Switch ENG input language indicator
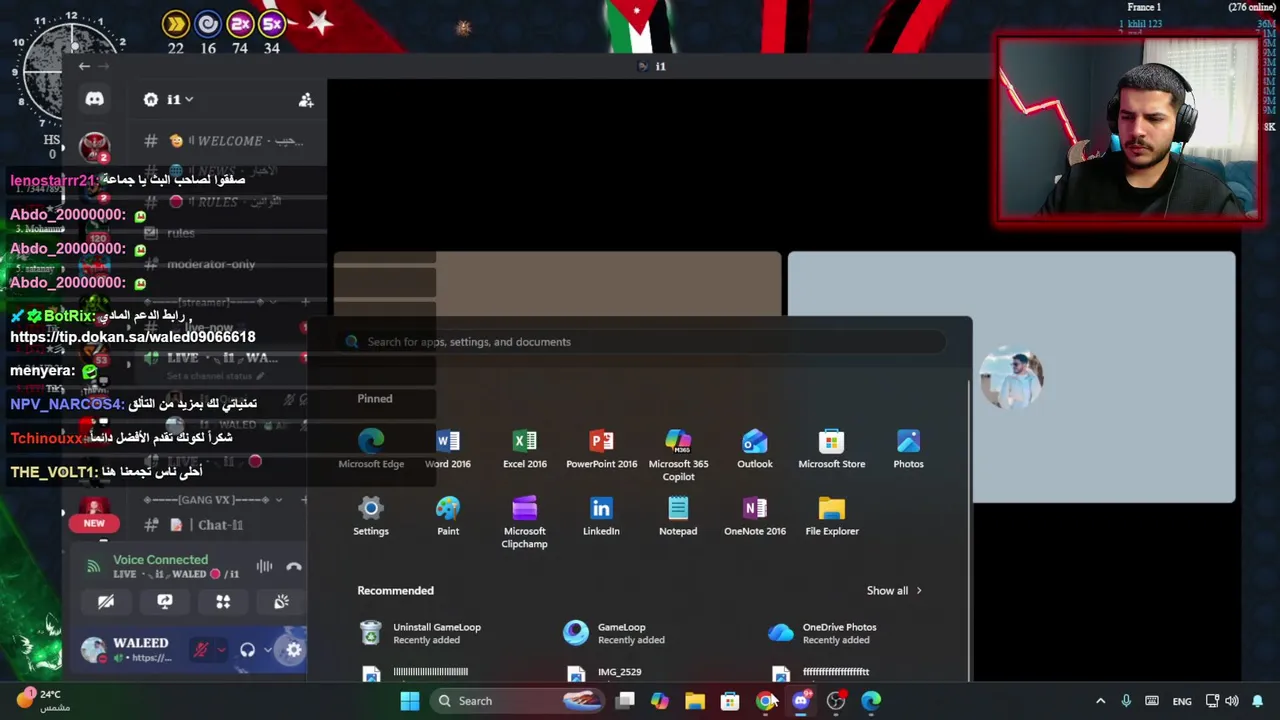Screen dimensions: 1280x720 1182,701
